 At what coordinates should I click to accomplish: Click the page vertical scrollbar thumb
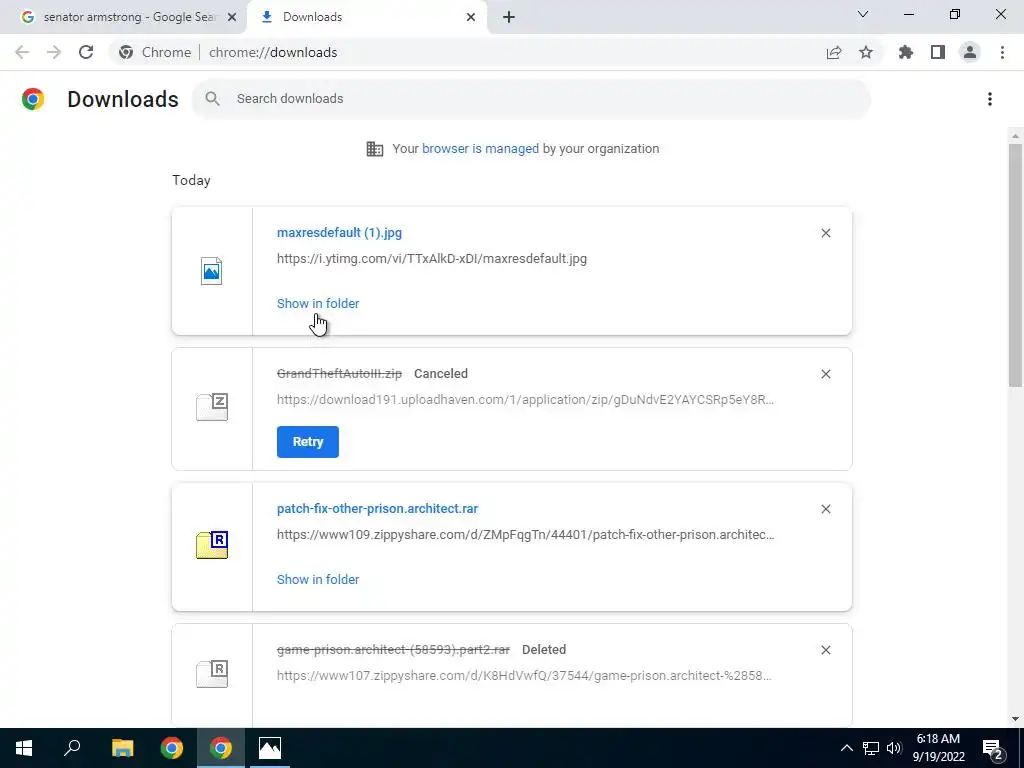point(1015,264)
